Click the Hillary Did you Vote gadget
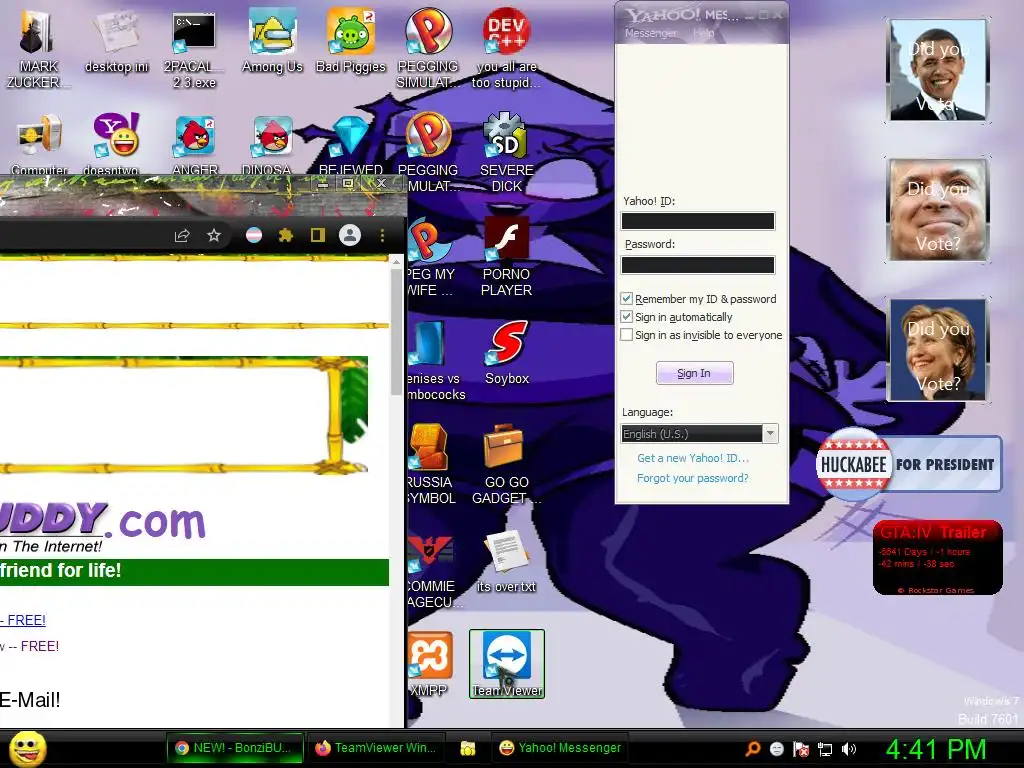 point(938,349)
